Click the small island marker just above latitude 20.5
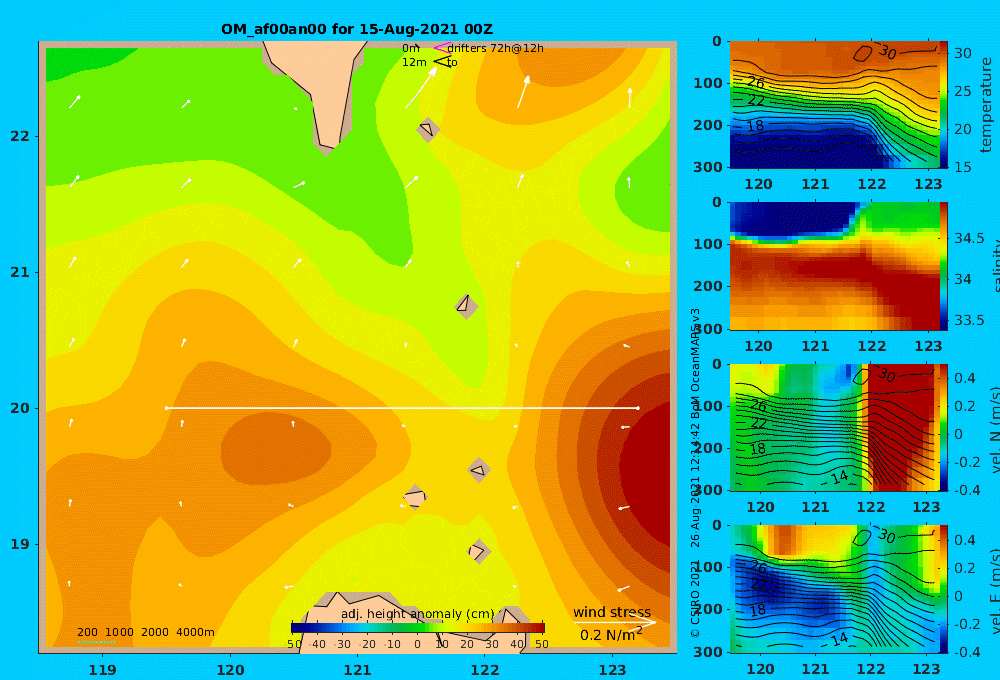Viewport: 1000px width, 680px height. pos(466,306)
